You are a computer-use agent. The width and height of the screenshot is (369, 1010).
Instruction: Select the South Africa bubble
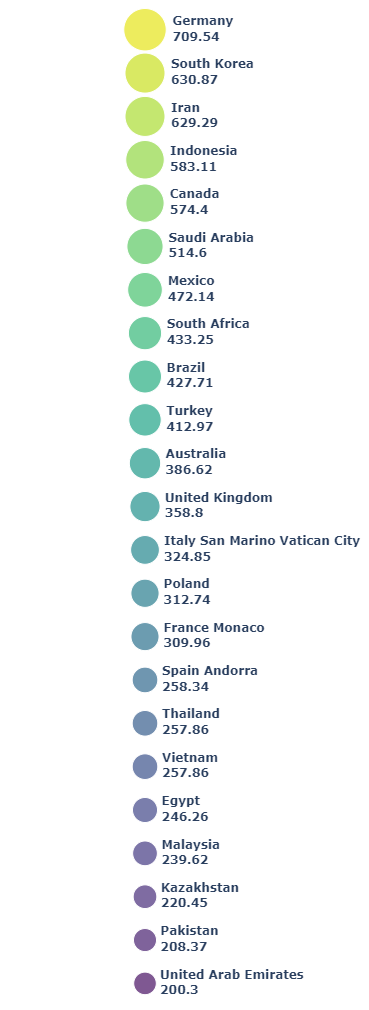(145, 333)
